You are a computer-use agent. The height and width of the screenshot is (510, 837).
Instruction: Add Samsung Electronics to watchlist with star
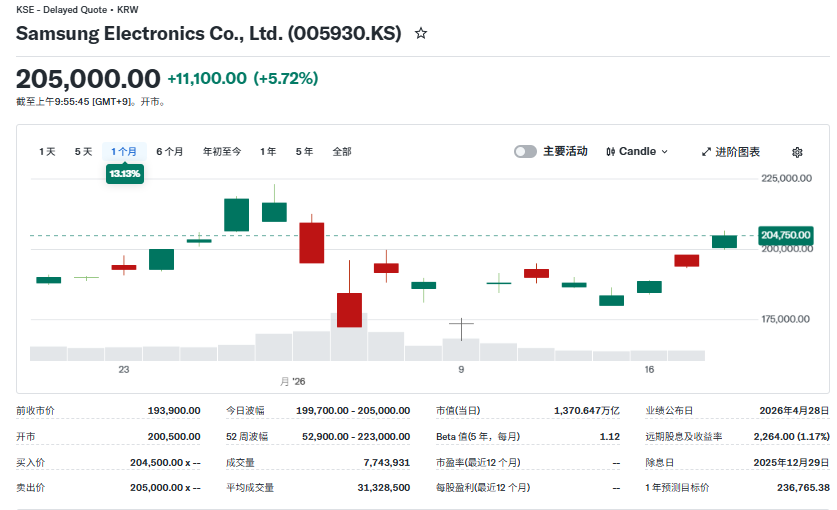coord(421,33)
